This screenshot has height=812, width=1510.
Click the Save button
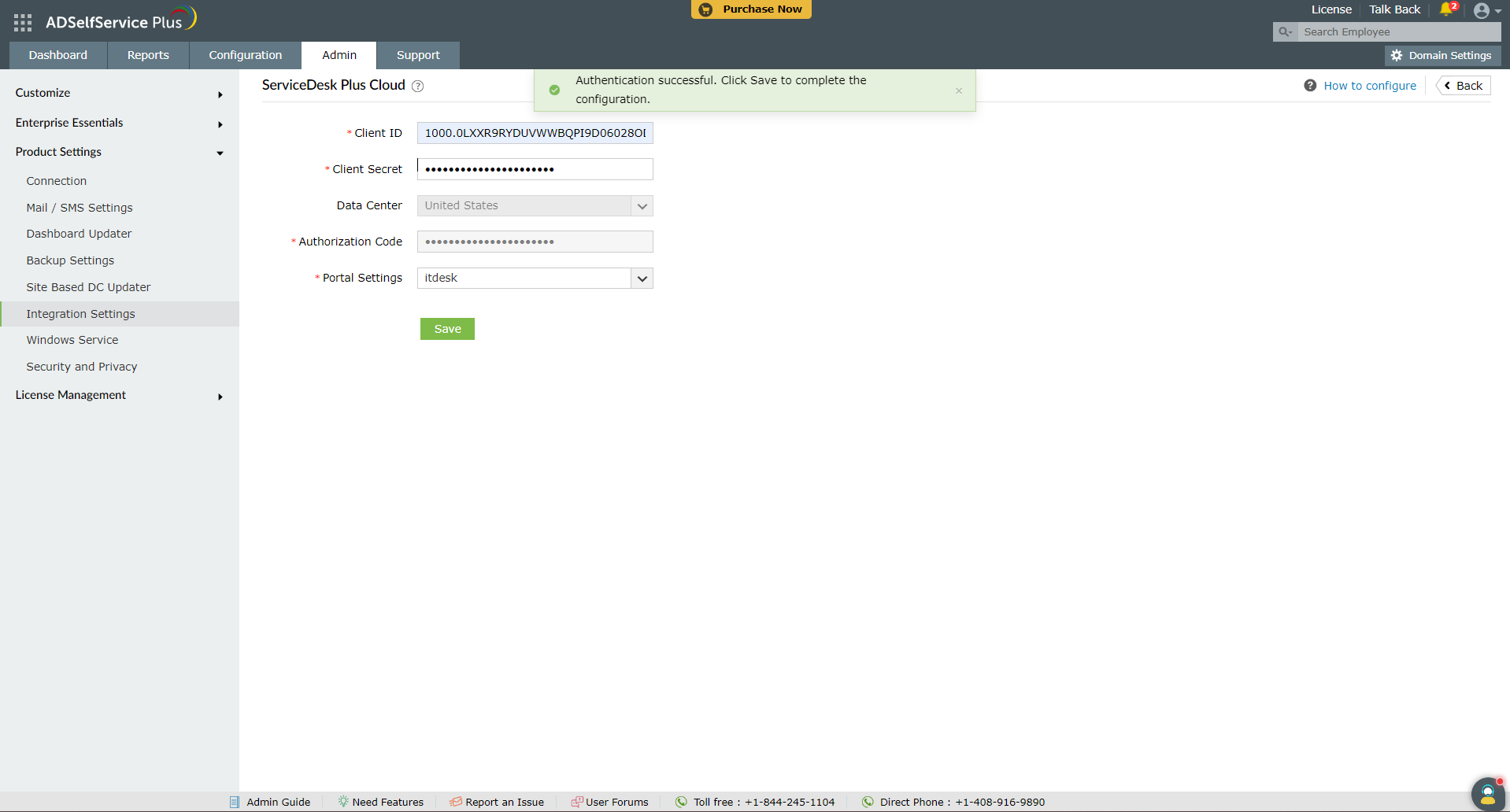(447, 328)
